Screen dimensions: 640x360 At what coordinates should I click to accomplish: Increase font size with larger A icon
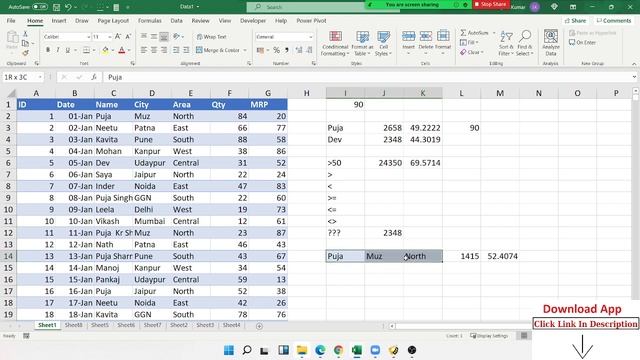(x=118, y=37)
